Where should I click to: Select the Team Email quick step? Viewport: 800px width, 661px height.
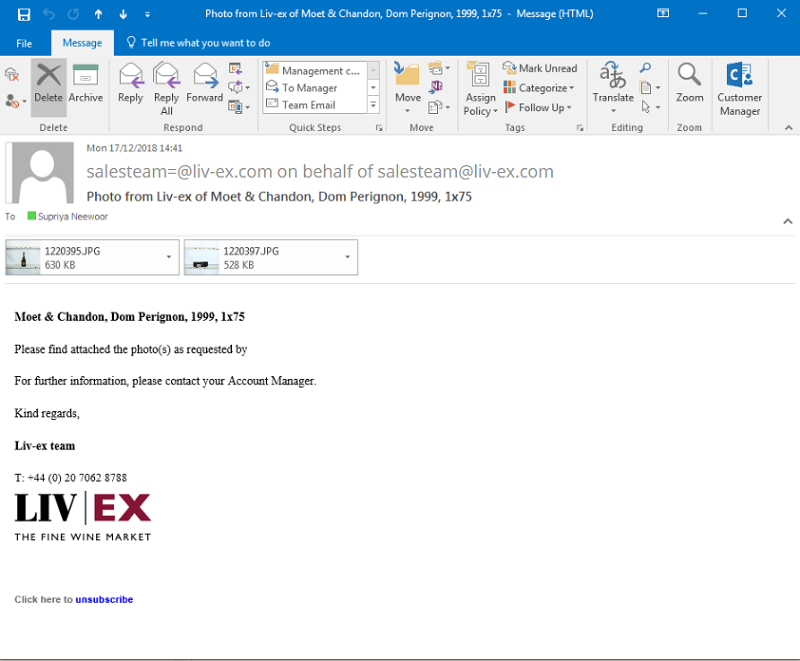coord(314,105)
